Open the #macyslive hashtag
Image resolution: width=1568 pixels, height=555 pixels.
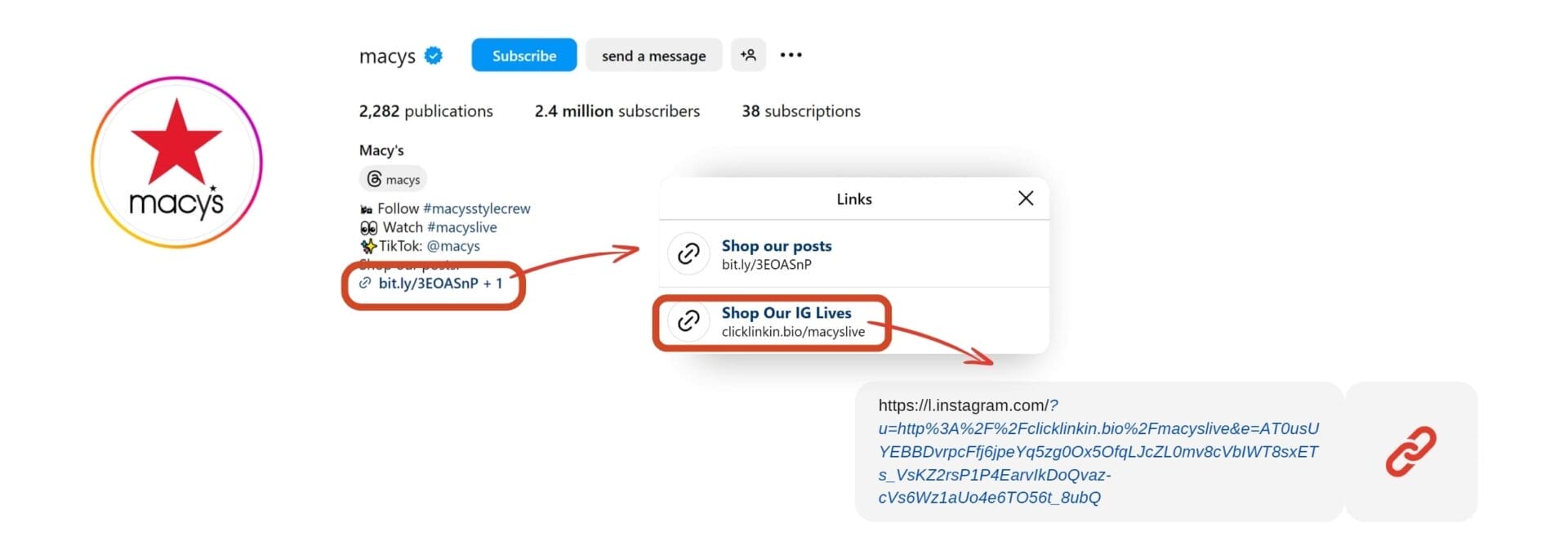click(x=461, y=227)
